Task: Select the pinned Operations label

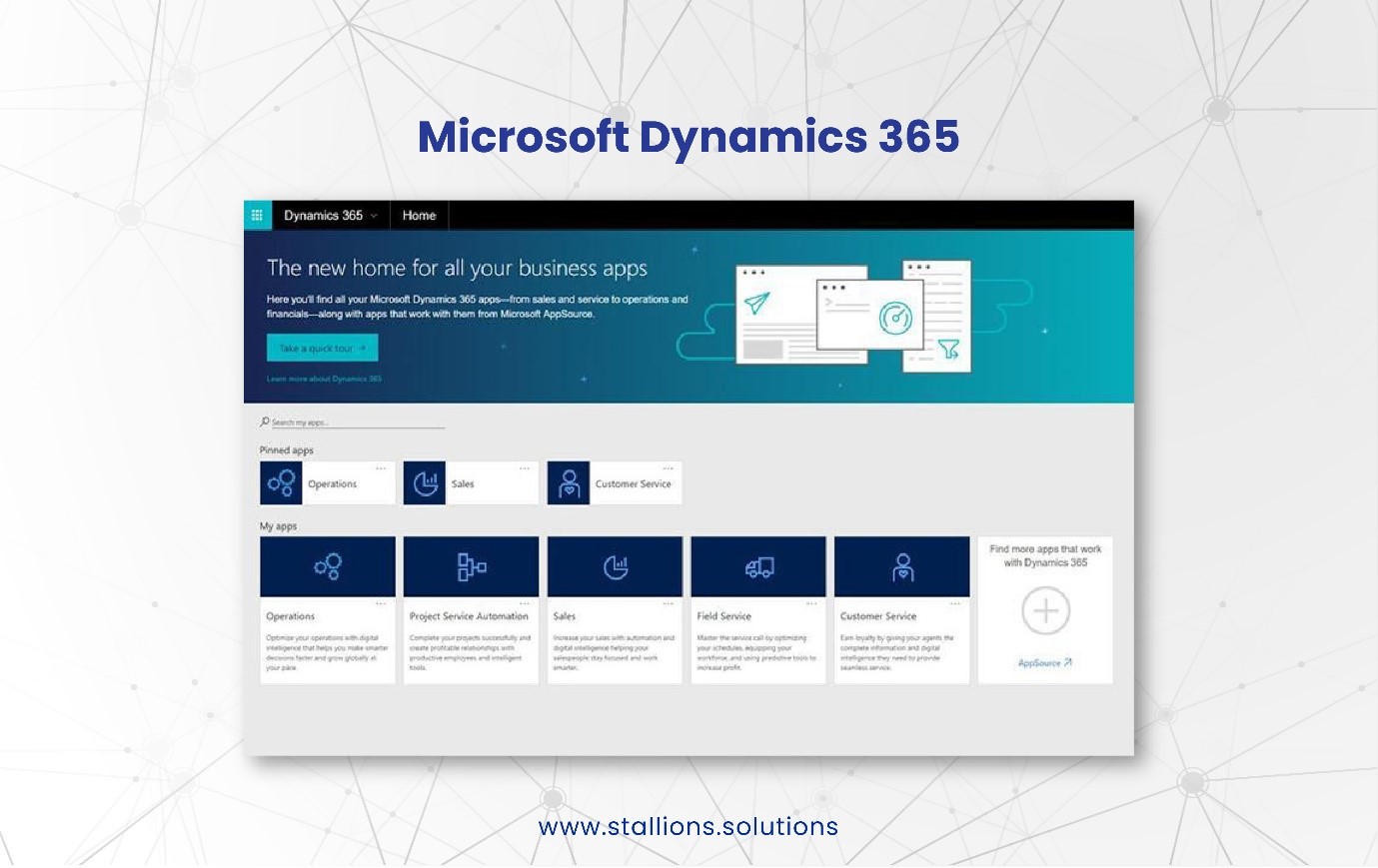Action: 332,483
